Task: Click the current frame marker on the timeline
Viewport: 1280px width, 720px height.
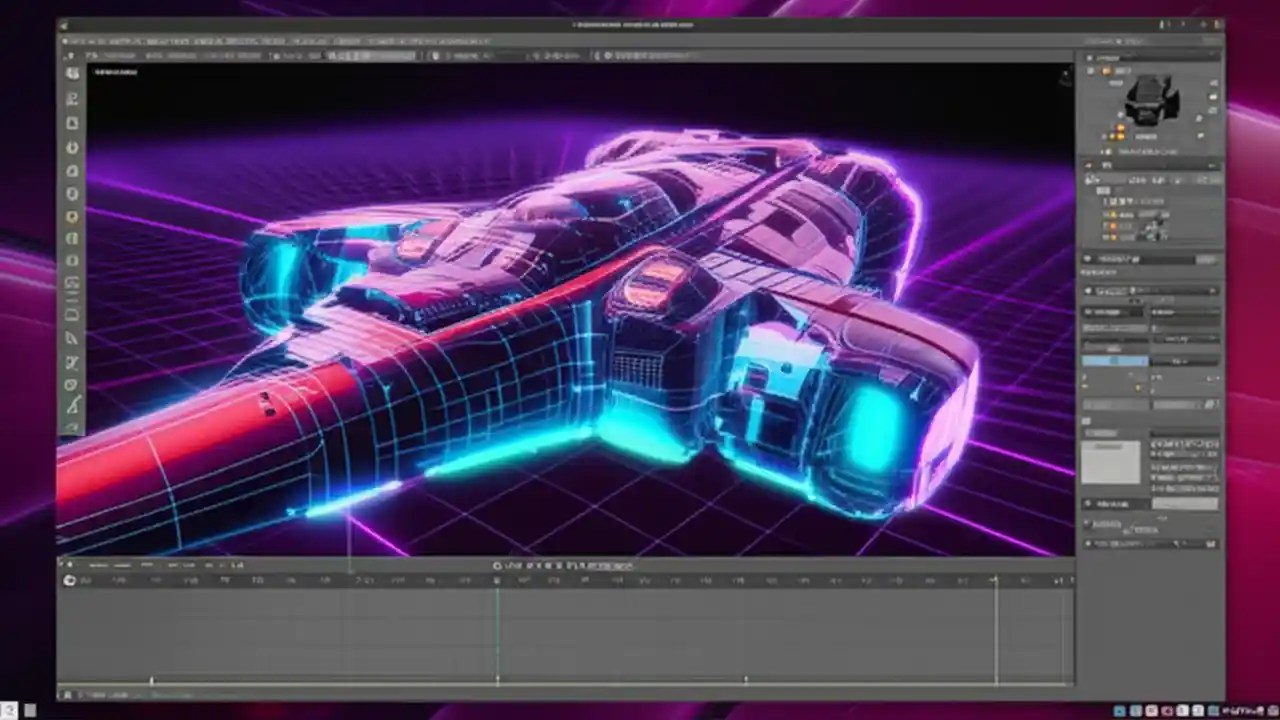Action: point(498,581)
